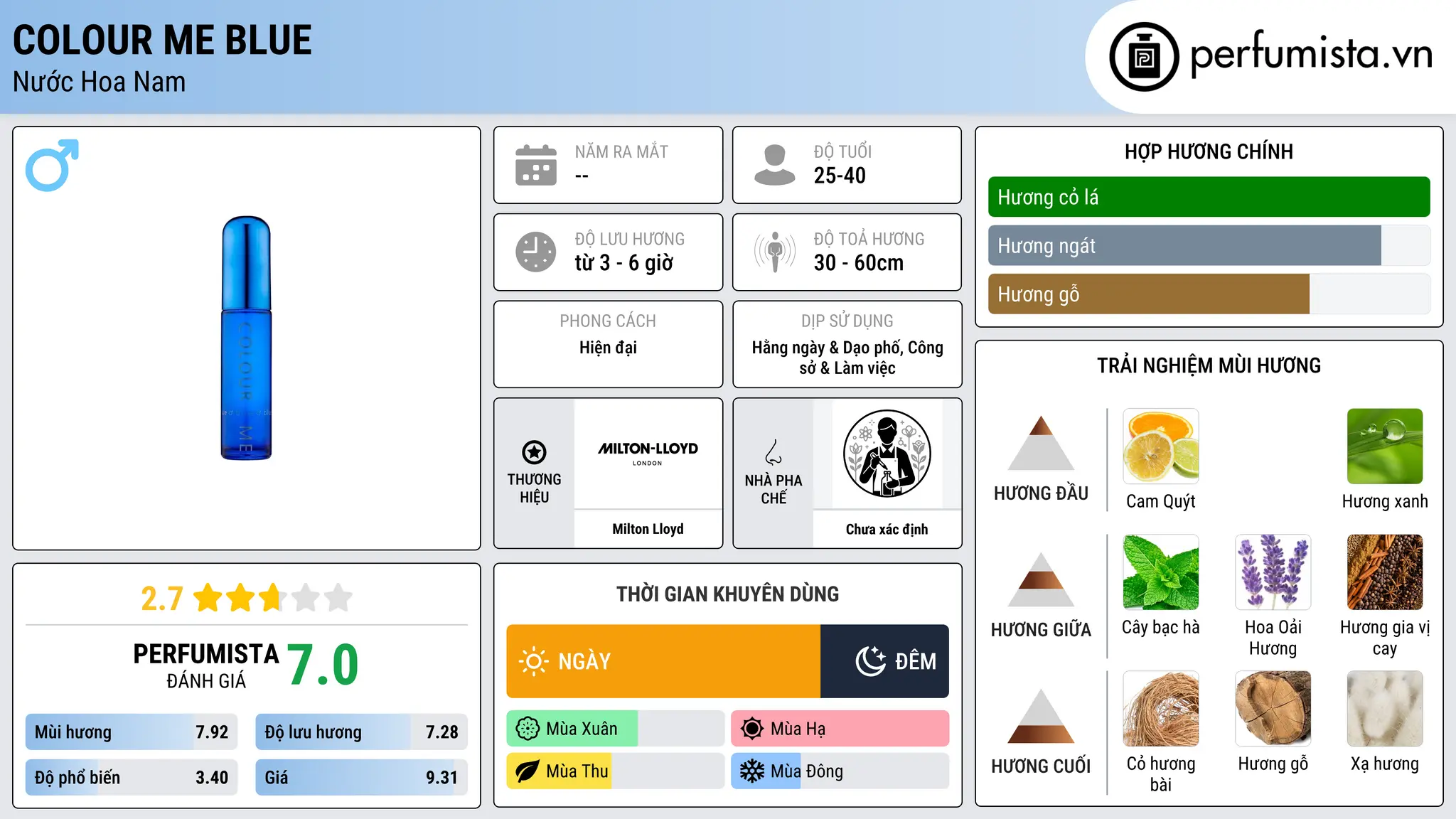
Task: Click the 25-40 age range value
Action: (x=840, y=176)
